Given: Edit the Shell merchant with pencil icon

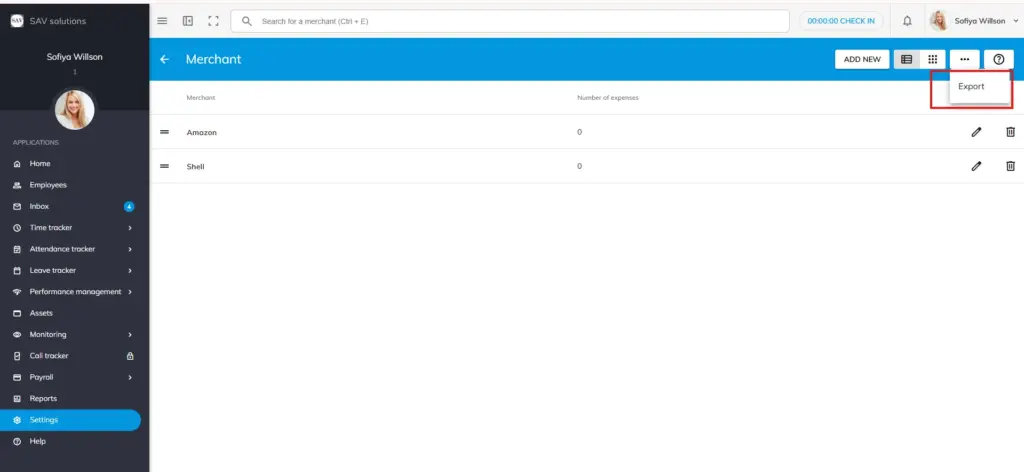Looking at the screenshot, I should point(976,166).
